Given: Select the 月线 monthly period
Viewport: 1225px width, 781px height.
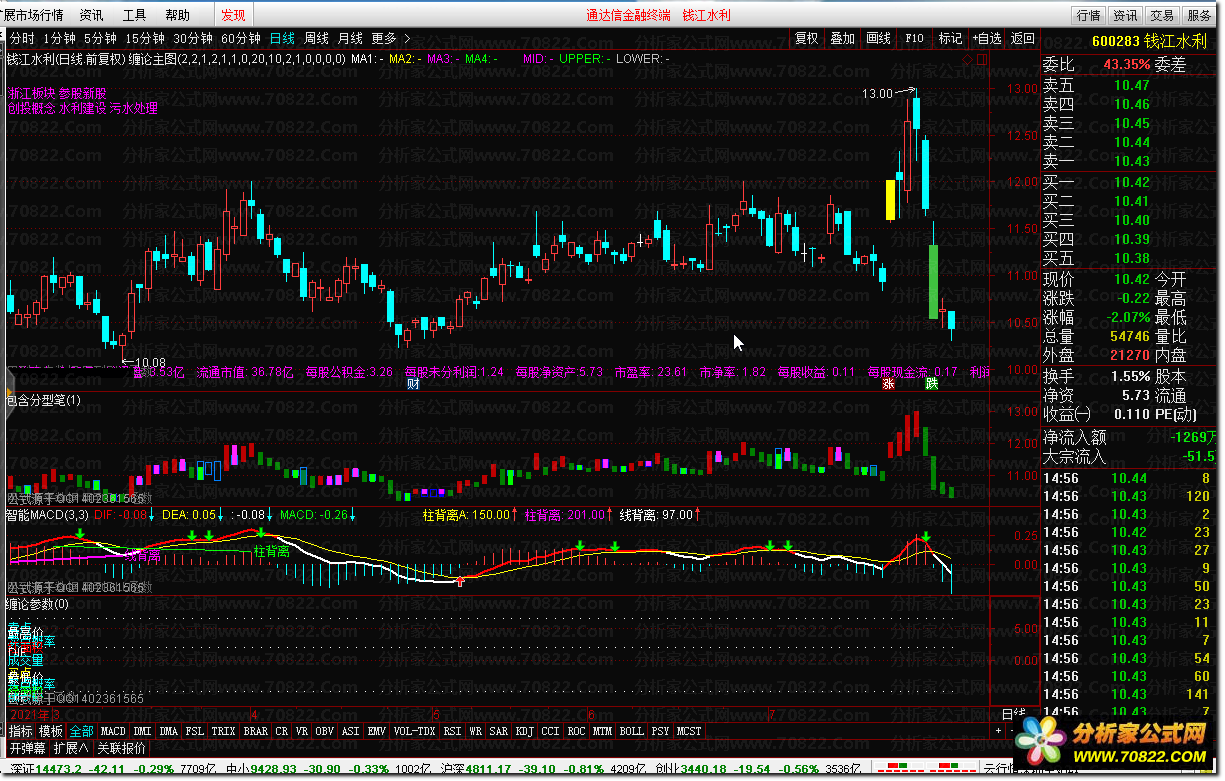Looking at the screenshot, I should 350,38.
